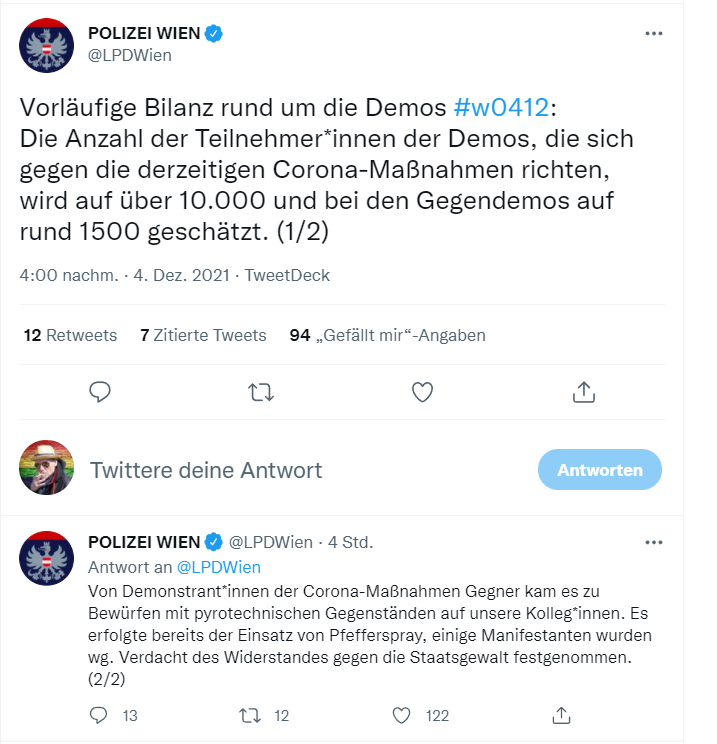Open your own profile avatar thumbnail
Viewport: 717px width, 744px height.
pos(47,467)
